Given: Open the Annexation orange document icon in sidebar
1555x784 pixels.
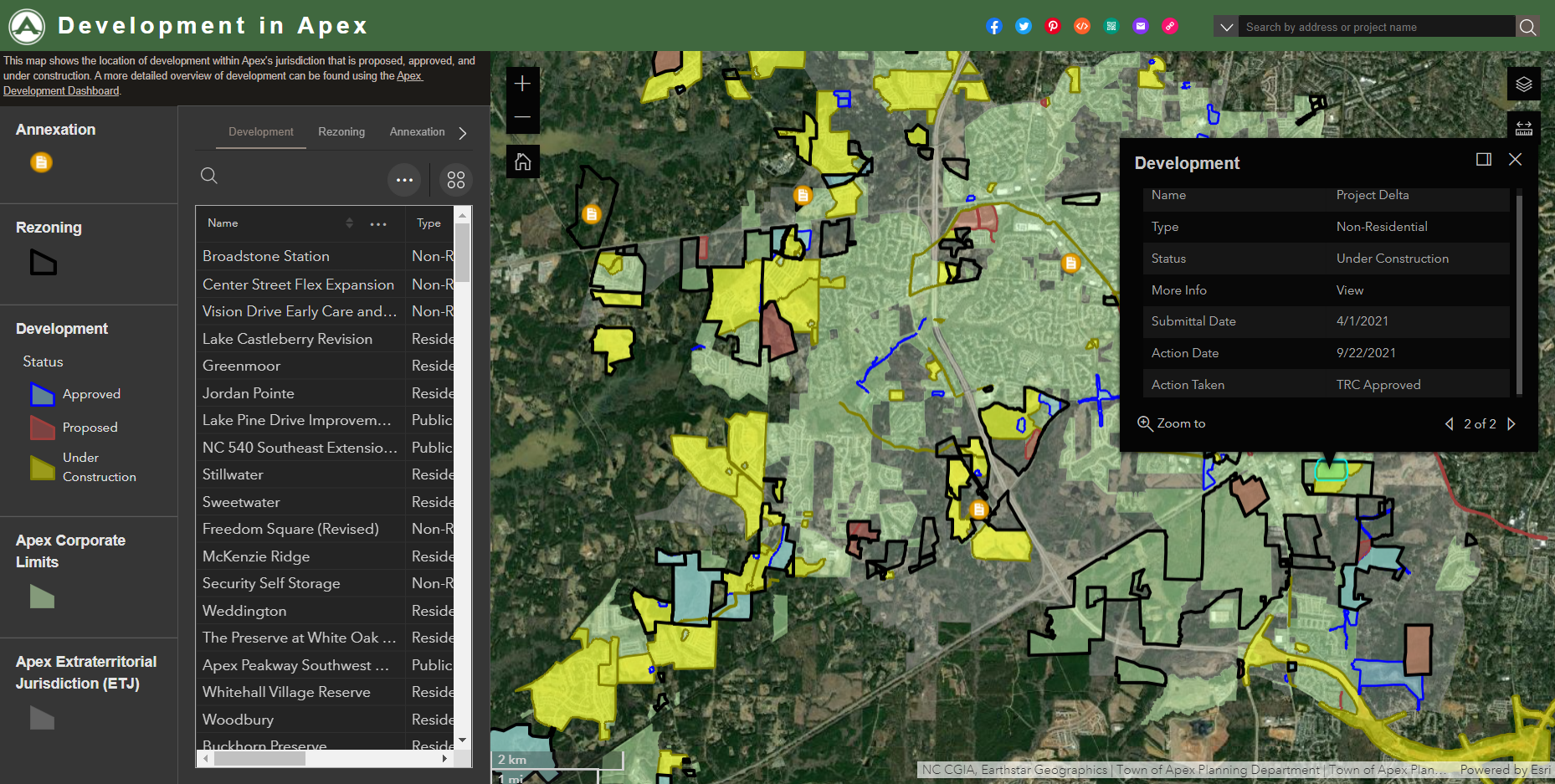Looking at the screenshot, I should (40, 161).
